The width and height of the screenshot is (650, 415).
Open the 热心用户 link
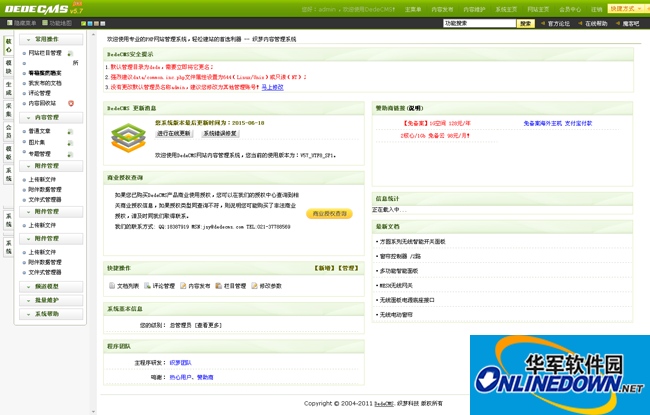[x=180, y=377]
